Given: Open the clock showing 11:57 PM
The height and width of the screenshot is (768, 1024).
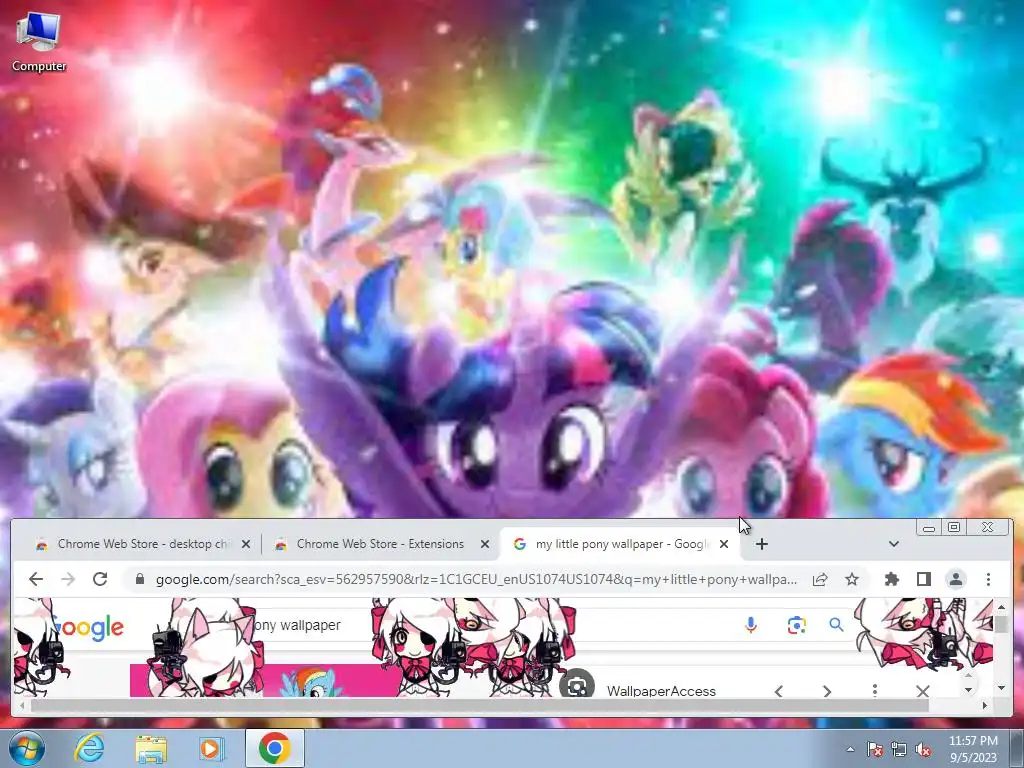Looking at the screenshot, I should [x=973, y=749].
